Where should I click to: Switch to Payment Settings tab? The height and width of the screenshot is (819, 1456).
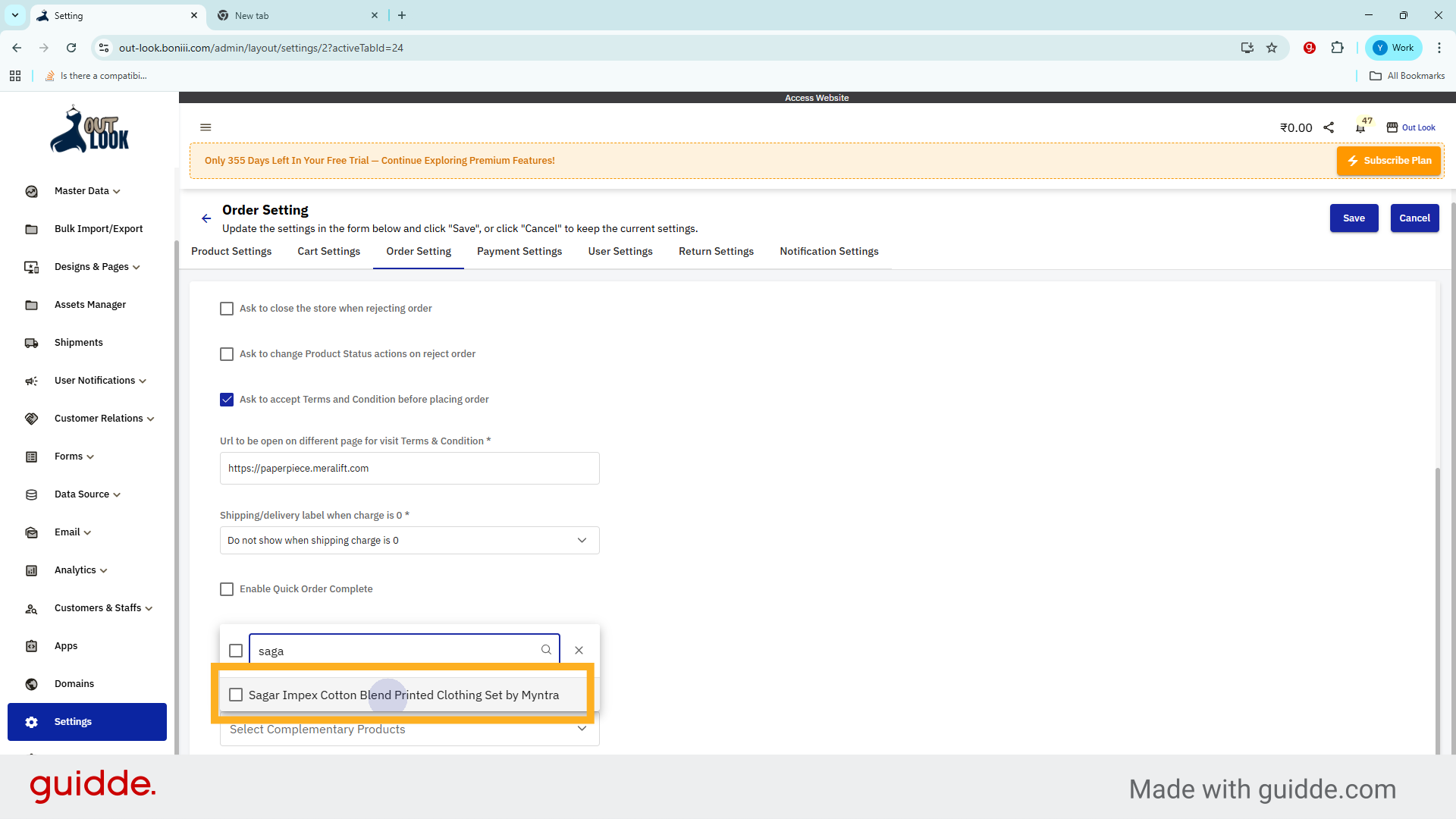[x=519, y=251]
